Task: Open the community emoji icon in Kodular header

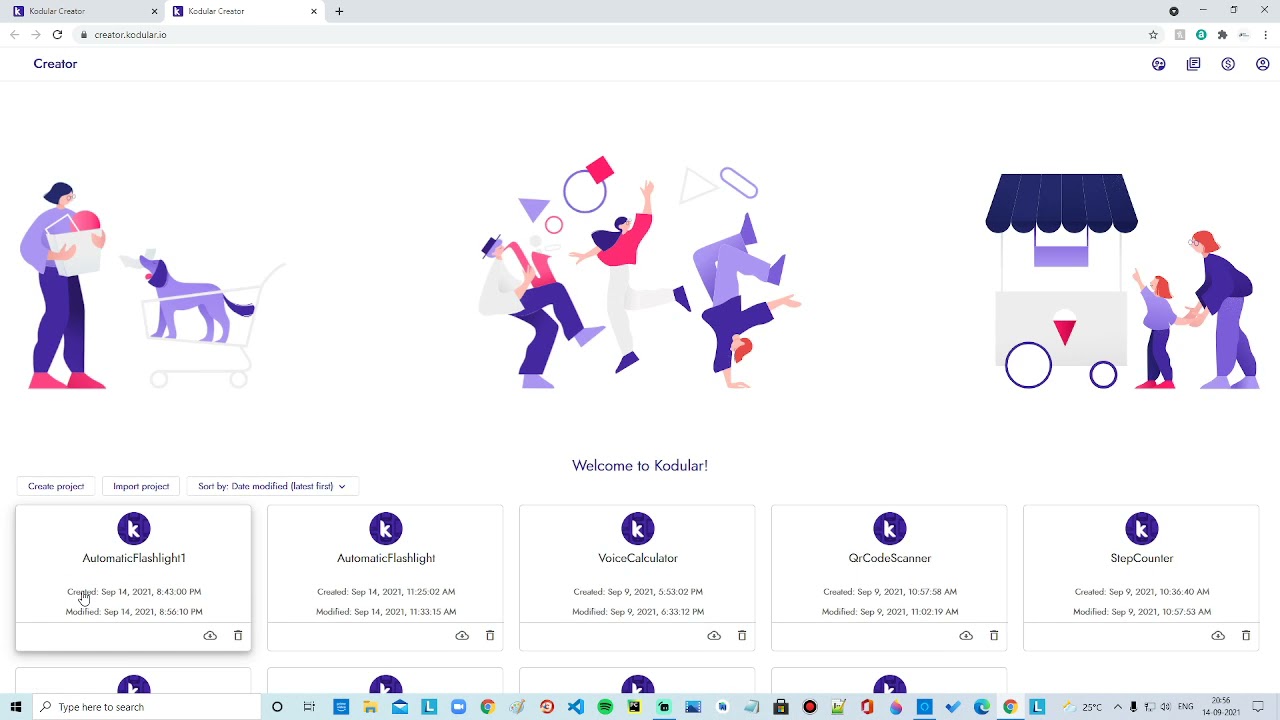Action: point(1159,64)
